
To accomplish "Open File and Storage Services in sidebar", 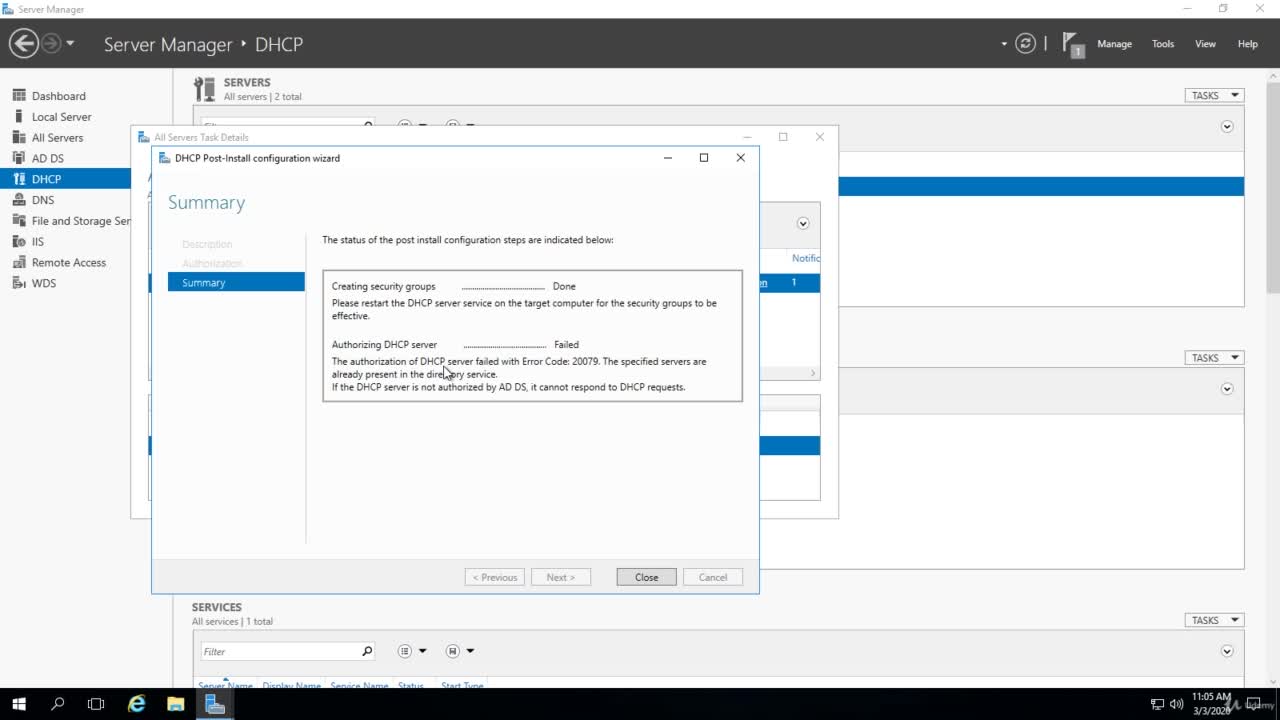I will coord(81,221).
